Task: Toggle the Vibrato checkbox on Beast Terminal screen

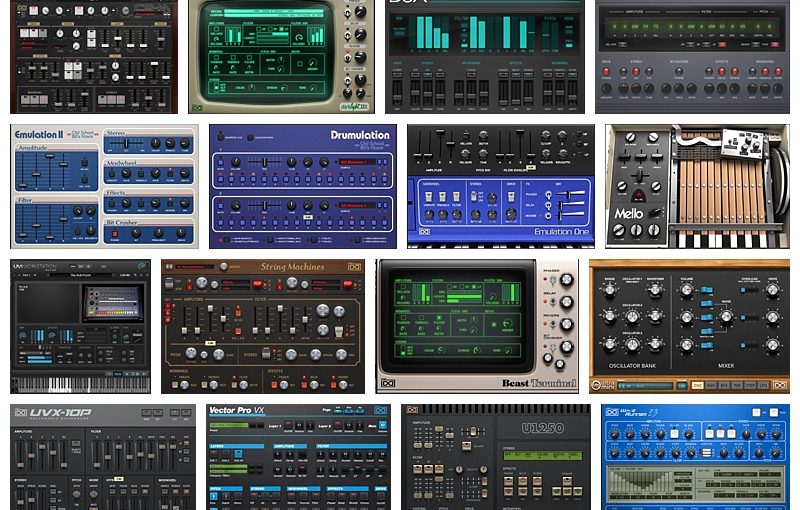Action: (404, 318)
